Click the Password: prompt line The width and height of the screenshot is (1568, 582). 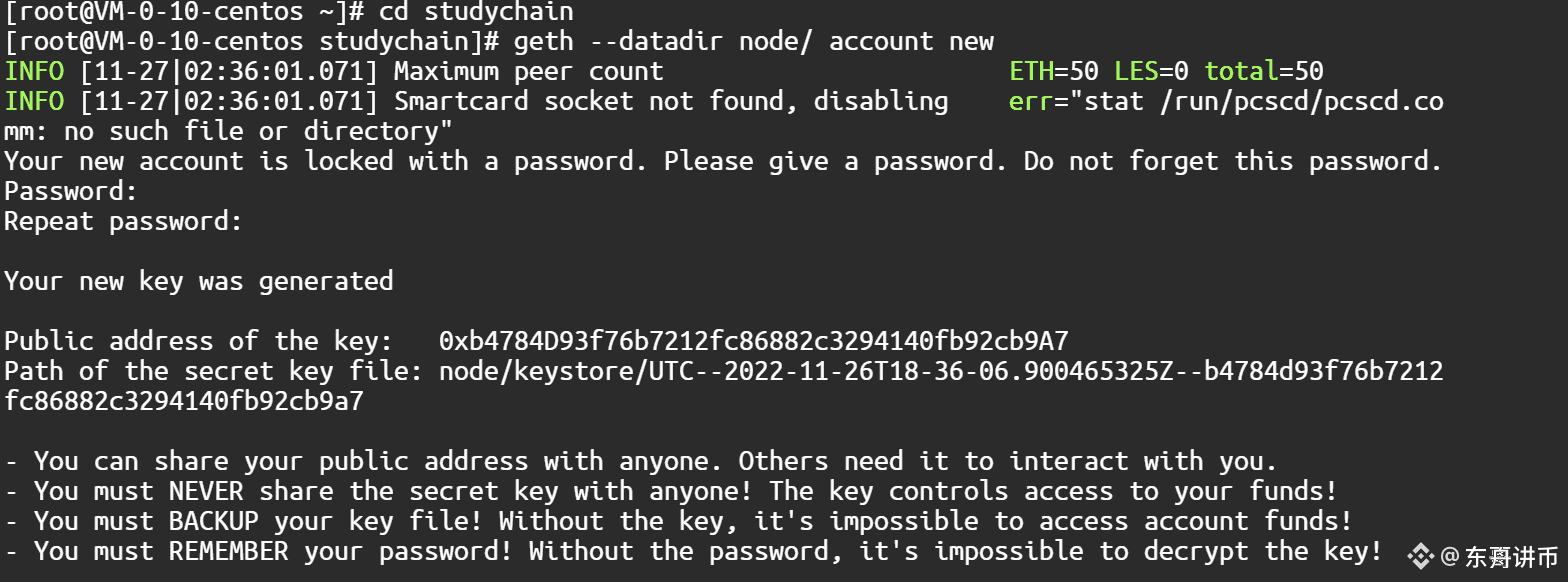click(71, 191)
